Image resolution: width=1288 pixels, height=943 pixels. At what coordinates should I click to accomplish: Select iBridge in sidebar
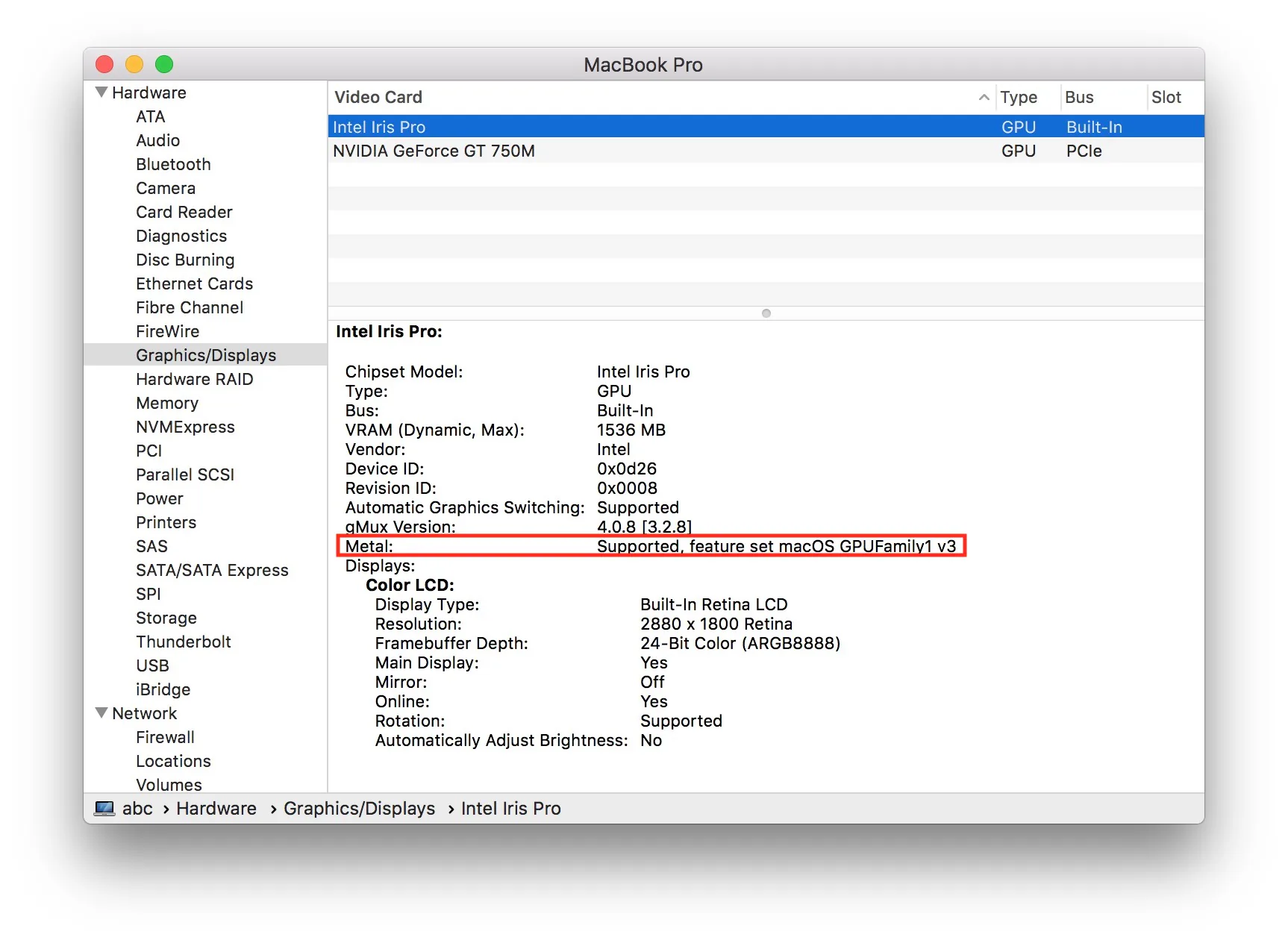click(163, 689)
